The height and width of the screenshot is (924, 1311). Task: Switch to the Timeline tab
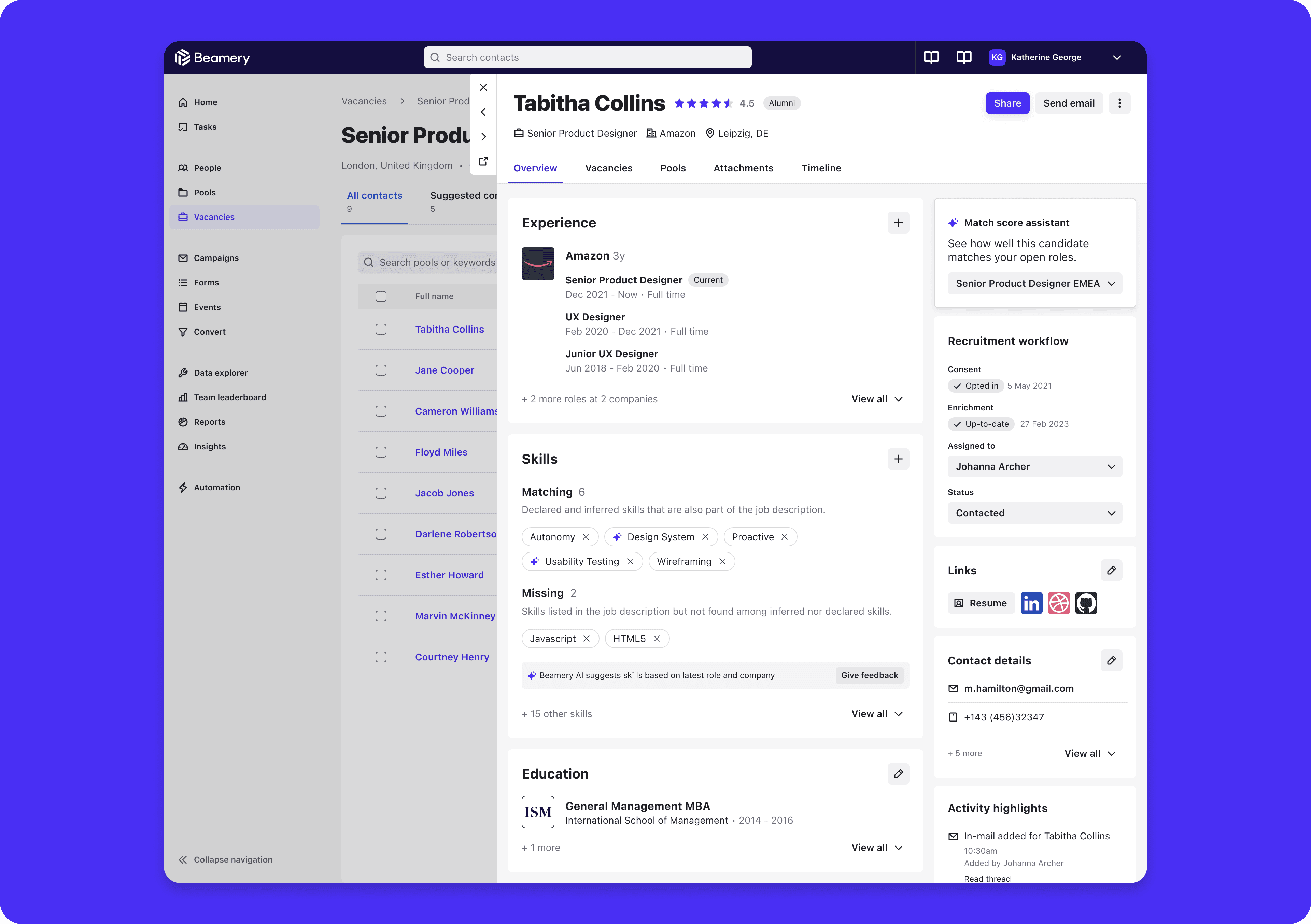tap(821, 168)
